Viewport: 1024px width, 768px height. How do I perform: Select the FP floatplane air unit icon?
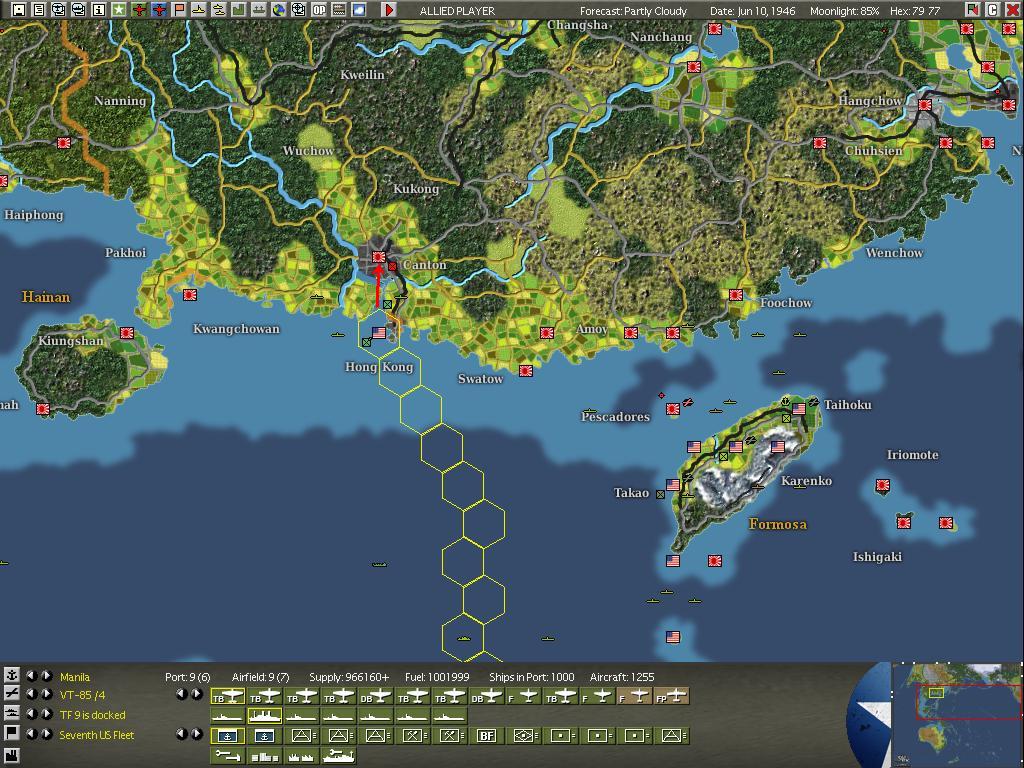(671, 697)
